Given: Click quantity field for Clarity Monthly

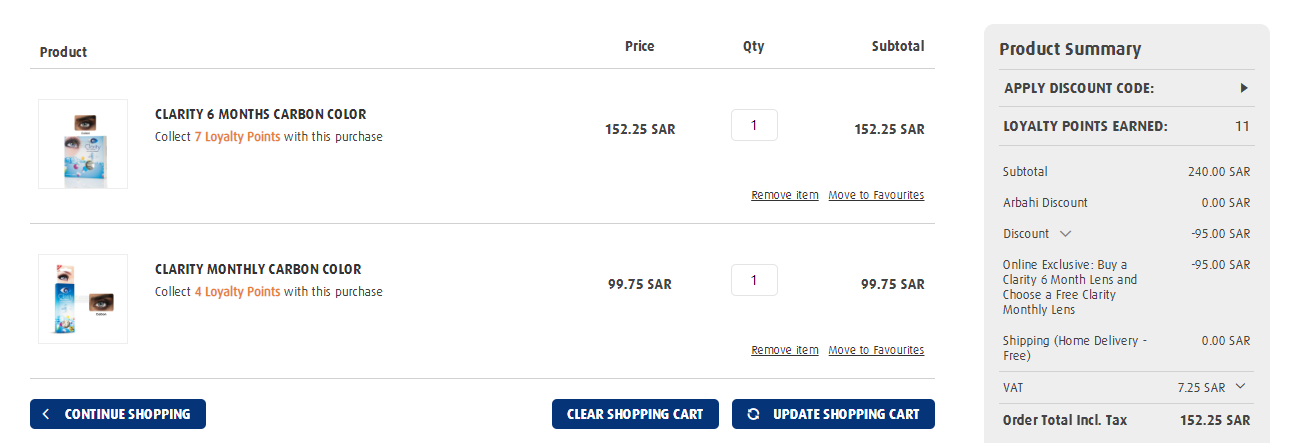Looking at the screenshot, I should click(x=754, y=280).
